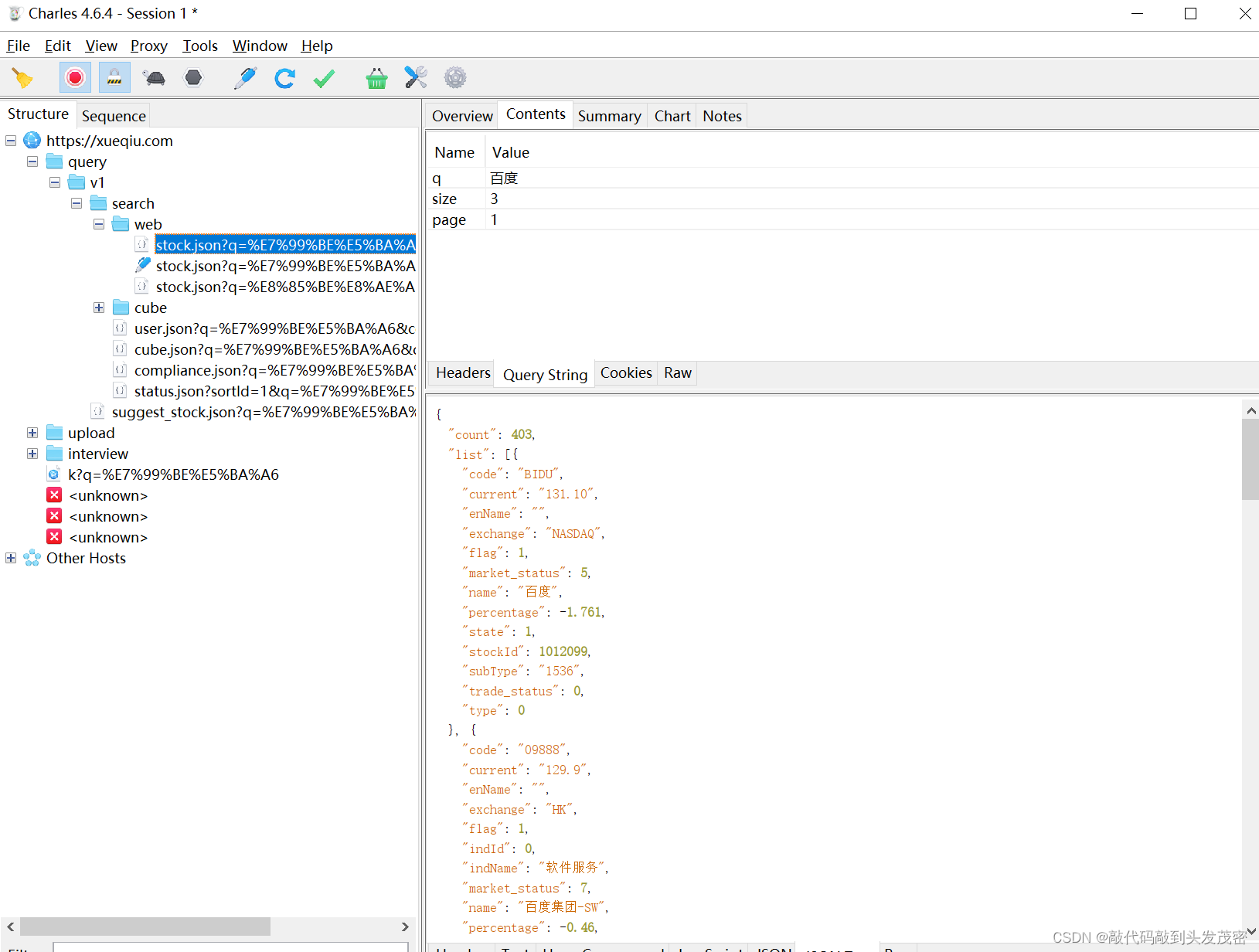The image size is (1259, 952).
Task: Click file icon of suggest_stock.json
Action: click(97, 412)
